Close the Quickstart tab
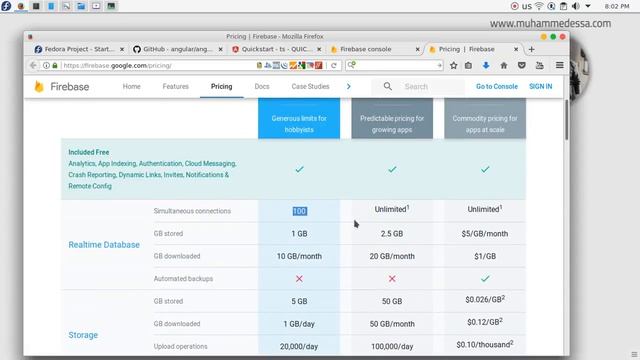Image resolution: width=640 pixels, height=360 pixels. (x=319, y=49)
